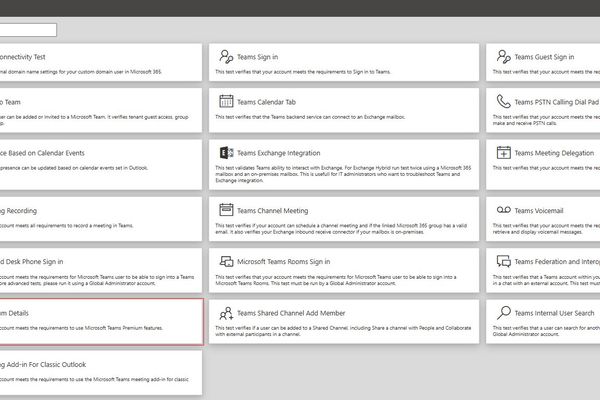Select 'Based on Calendar Events' card title
Viewport: 600px width, 400px height.
[42, 153]
